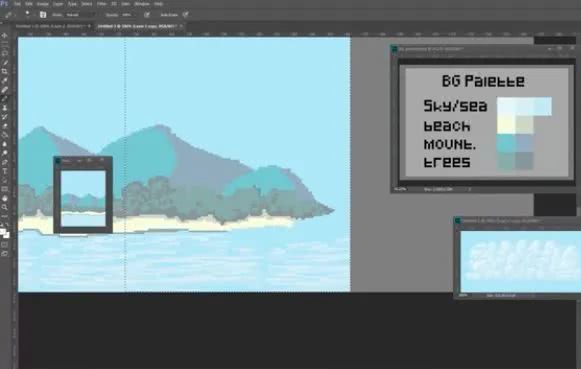The image size is (581, 369).
Task: Select the History Brush tool
Action: coord(5,117)
